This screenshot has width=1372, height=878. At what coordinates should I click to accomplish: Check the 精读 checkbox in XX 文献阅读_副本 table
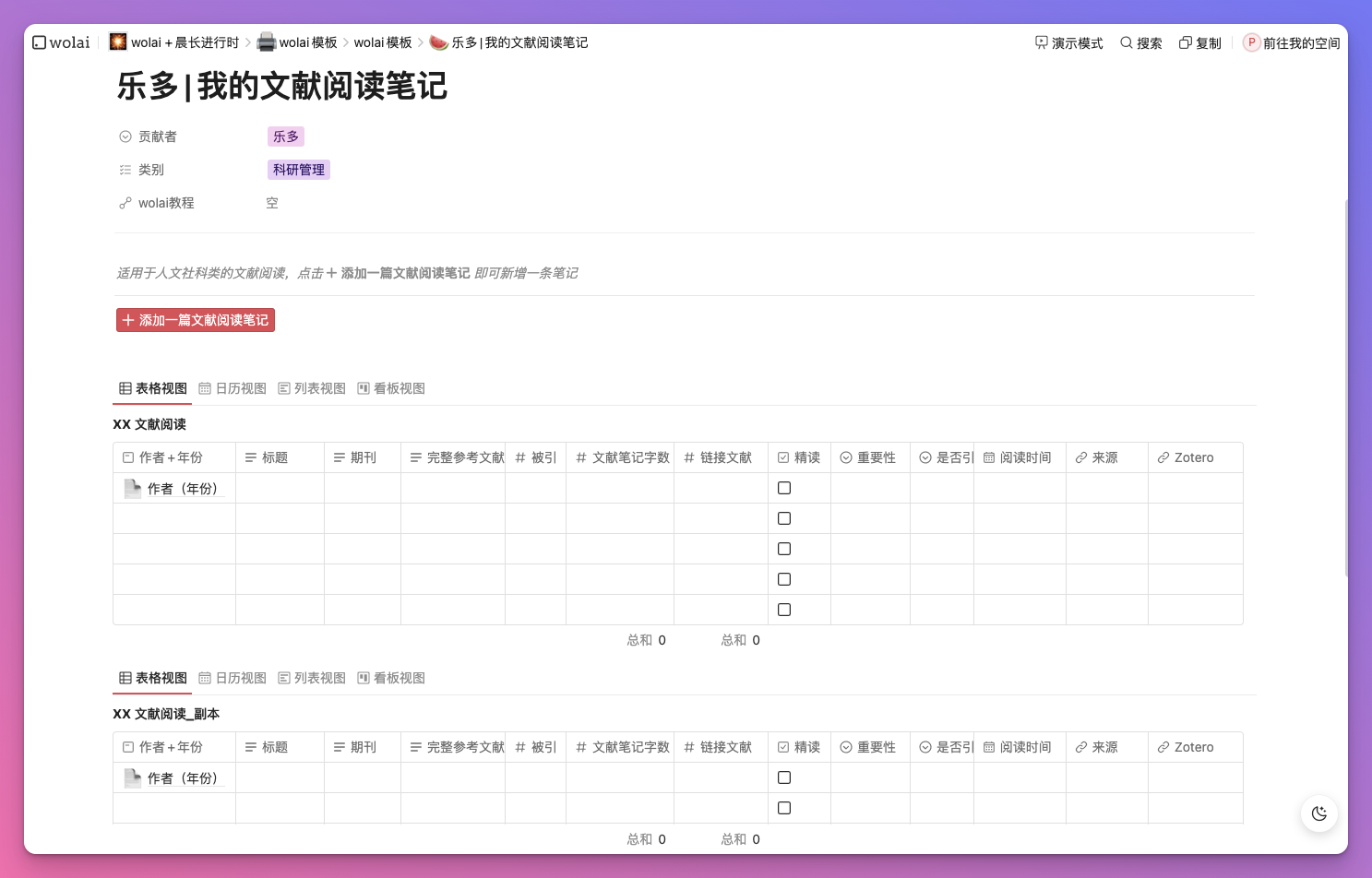[x=784, y=777]
